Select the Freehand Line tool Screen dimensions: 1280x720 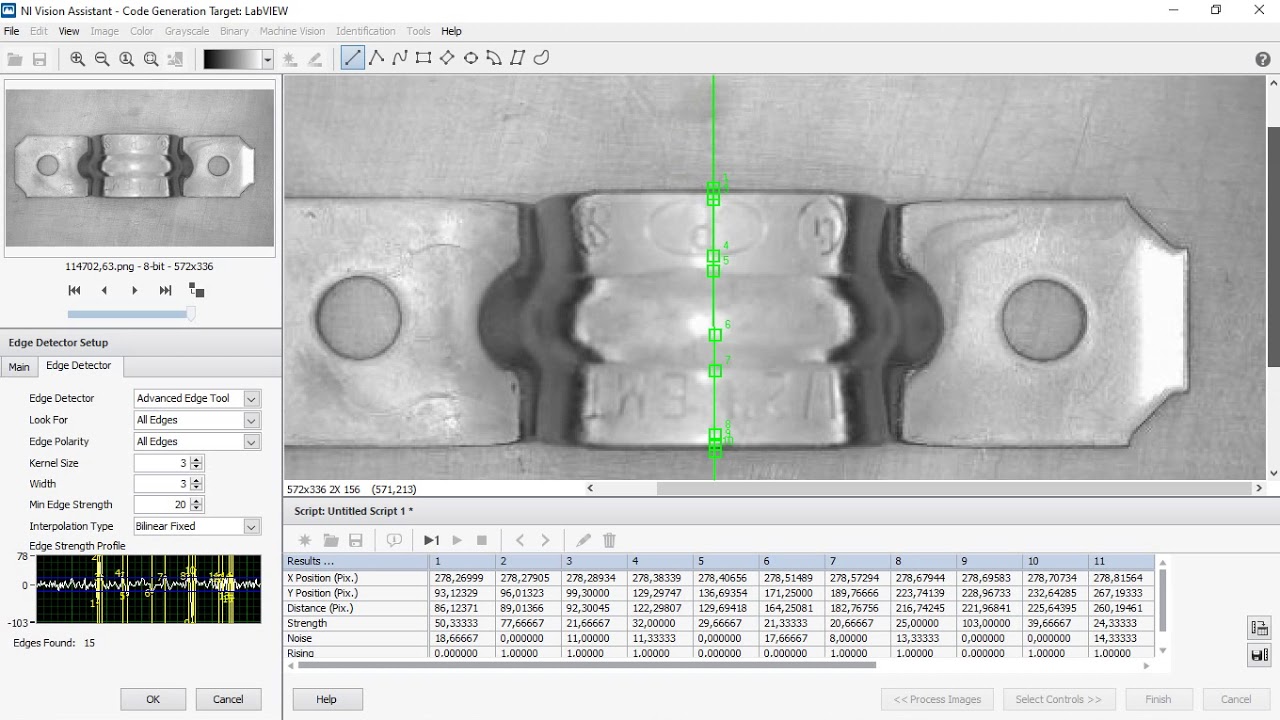pos(400,58)
